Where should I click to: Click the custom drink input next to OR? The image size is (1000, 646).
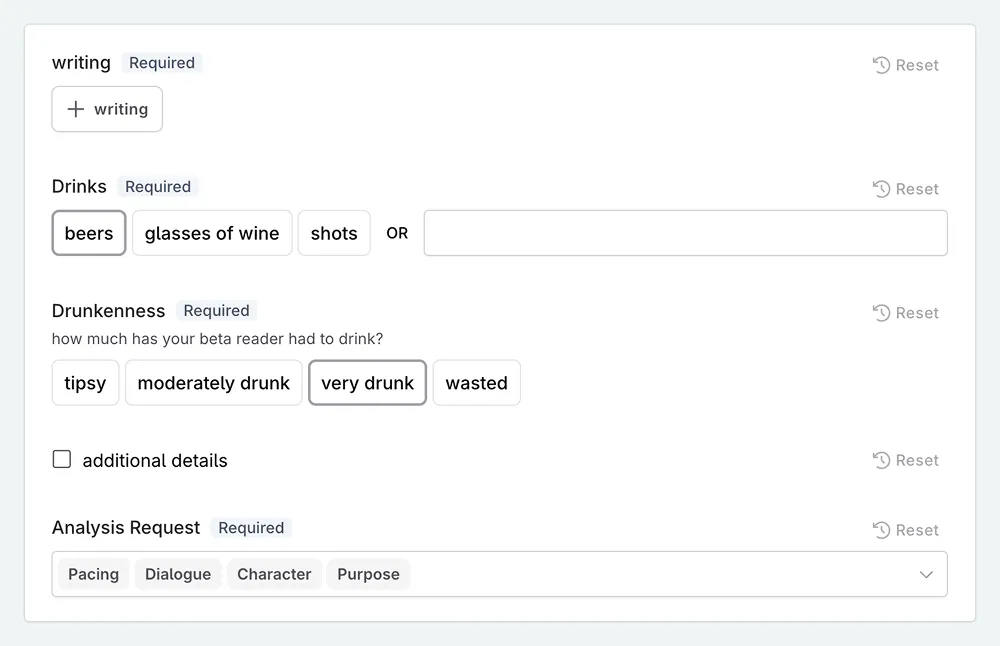[x=686, y=233]
